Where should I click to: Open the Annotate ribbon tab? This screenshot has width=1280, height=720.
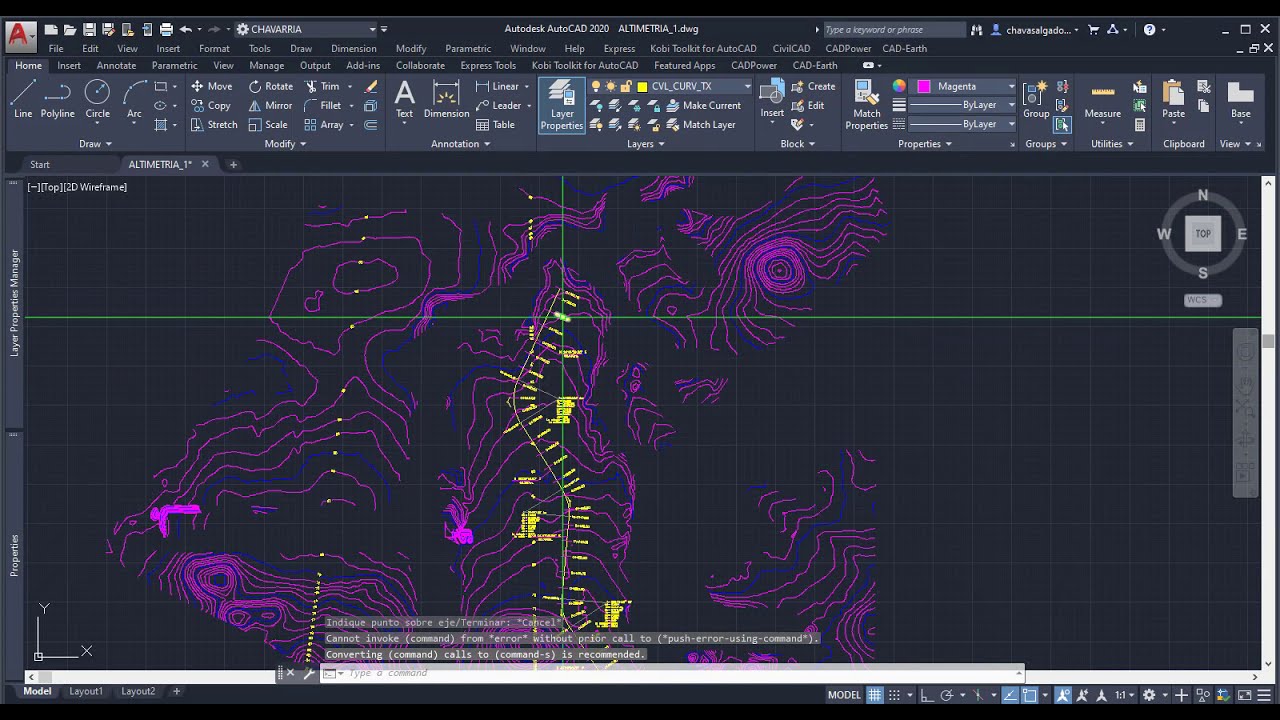[116, 65]
